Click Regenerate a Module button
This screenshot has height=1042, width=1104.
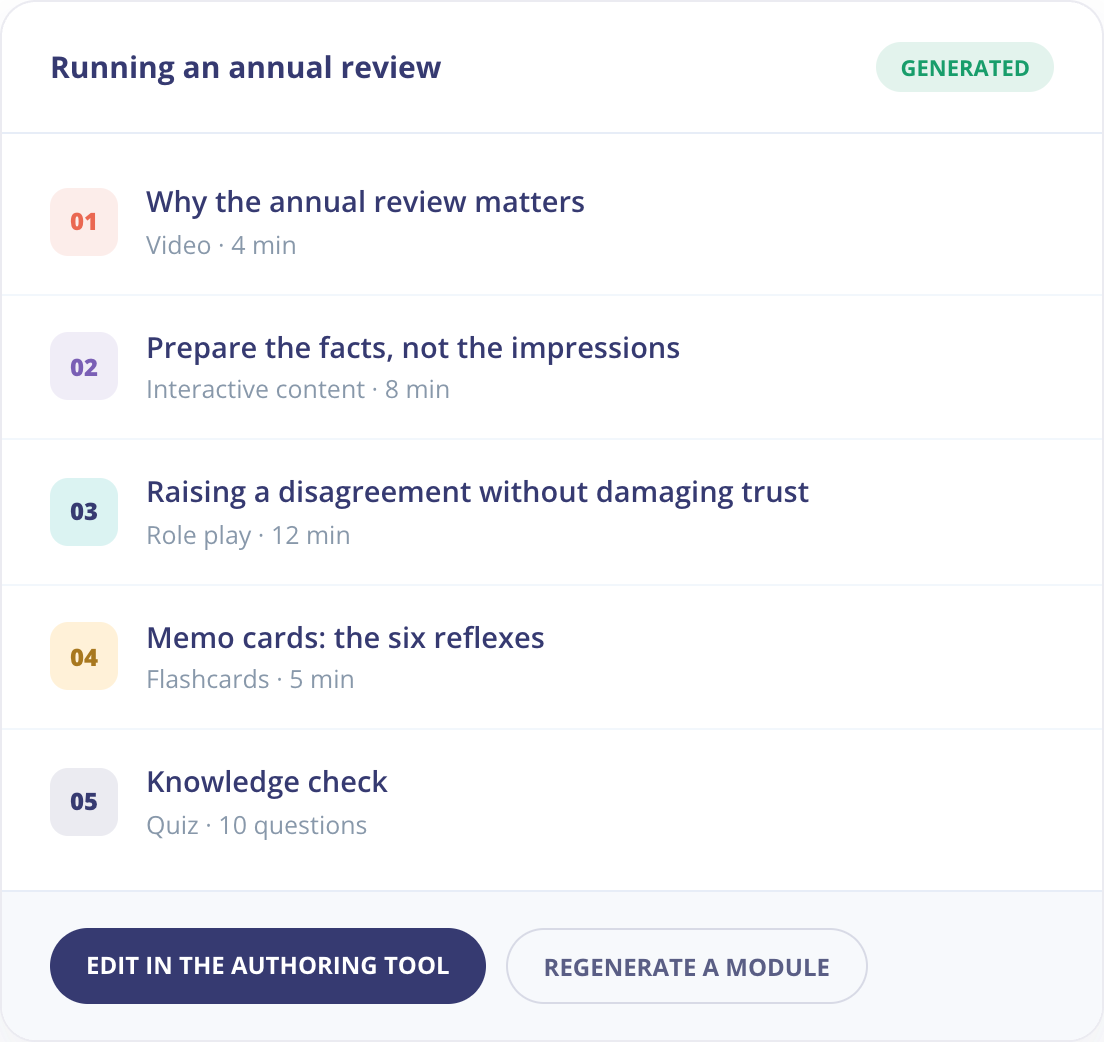[x=686, y=966]
